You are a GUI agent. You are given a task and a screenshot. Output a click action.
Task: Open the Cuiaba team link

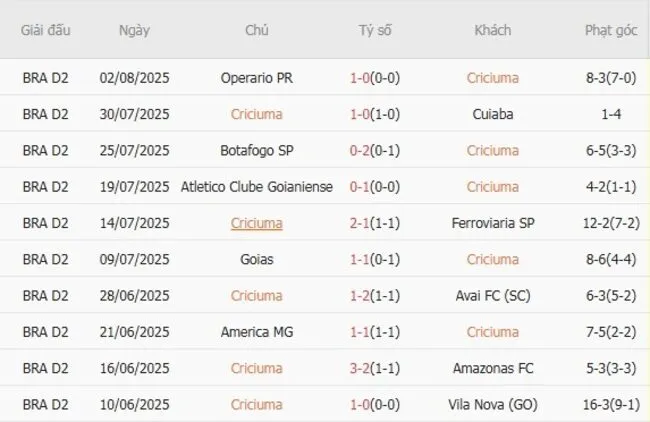[492, 114]
